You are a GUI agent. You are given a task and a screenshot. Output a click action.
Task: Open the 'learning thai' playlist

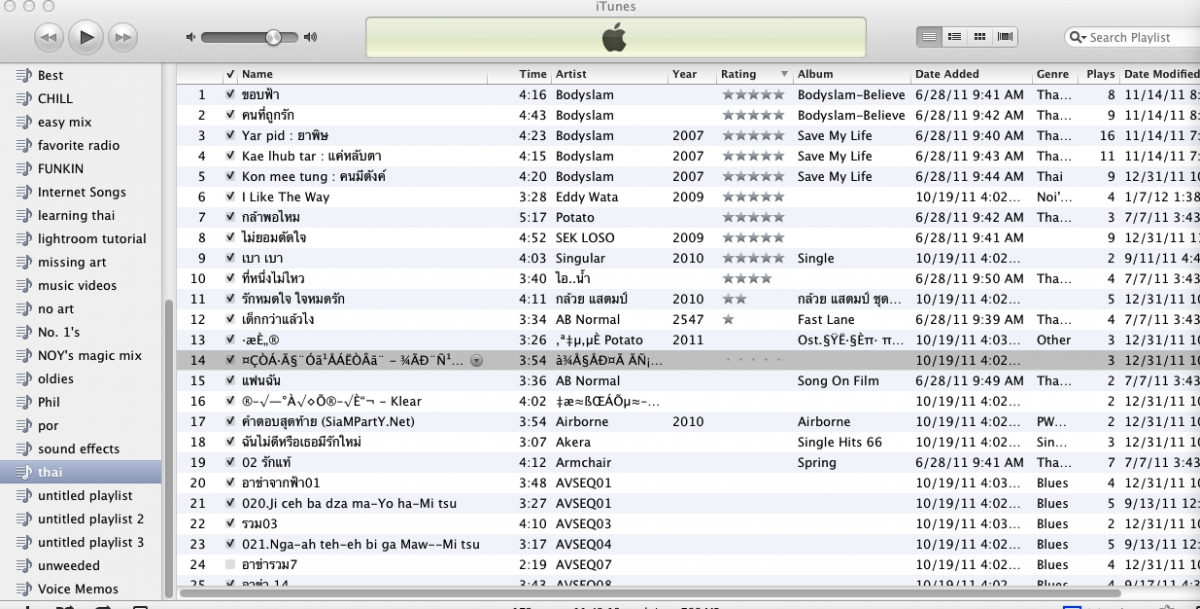click(76, 215)
